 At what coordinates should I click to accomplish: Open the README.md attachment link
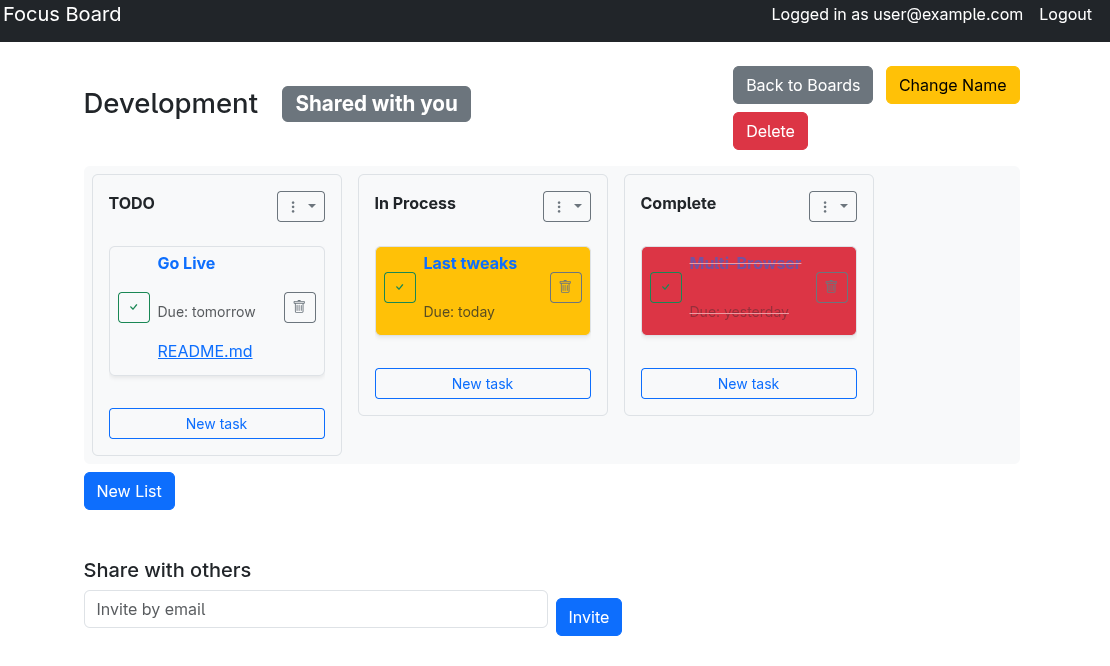tap(205, 352)
